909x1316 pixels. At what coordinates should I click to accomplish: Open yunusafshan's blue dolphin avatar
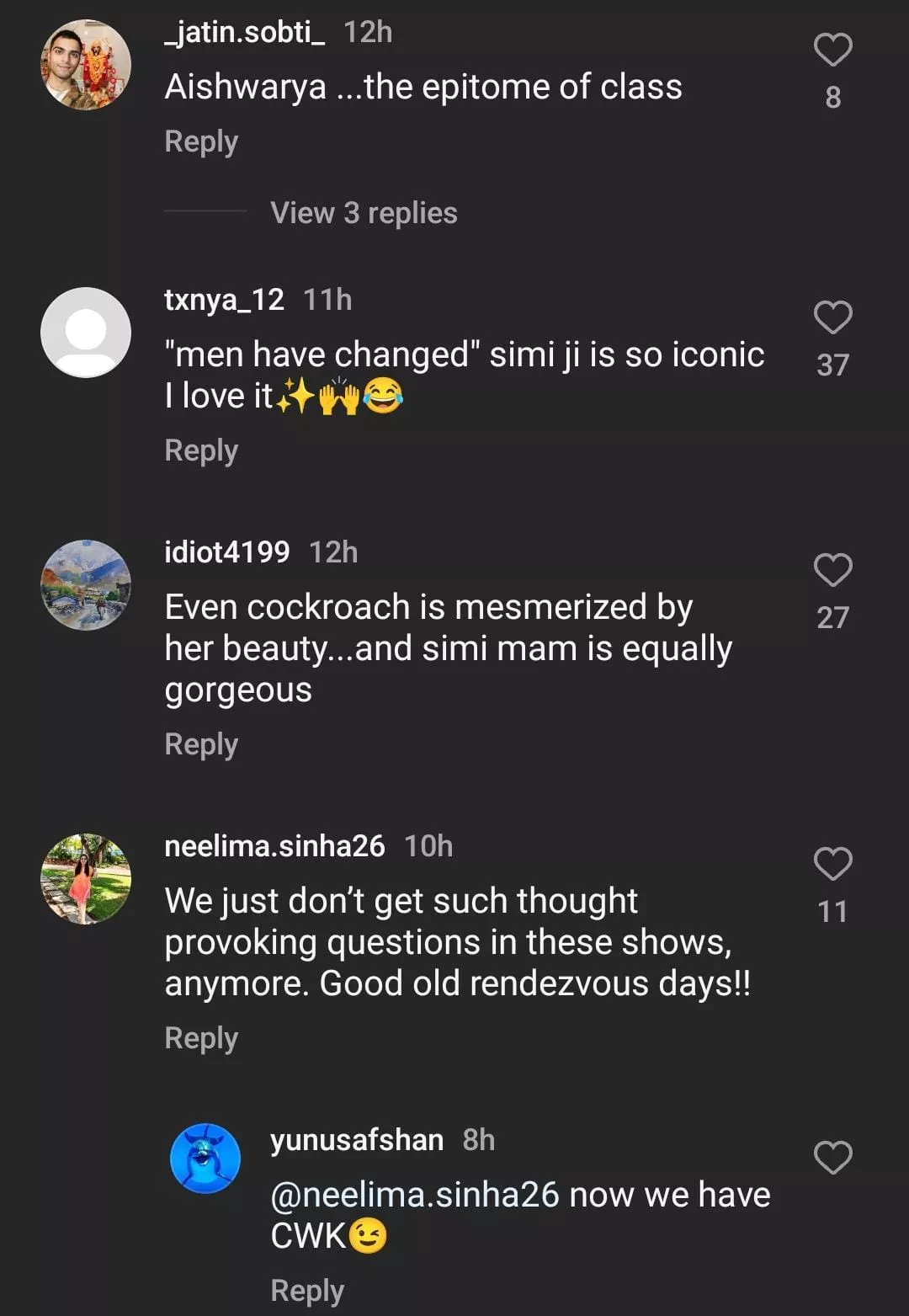(x=205, y=1159)
